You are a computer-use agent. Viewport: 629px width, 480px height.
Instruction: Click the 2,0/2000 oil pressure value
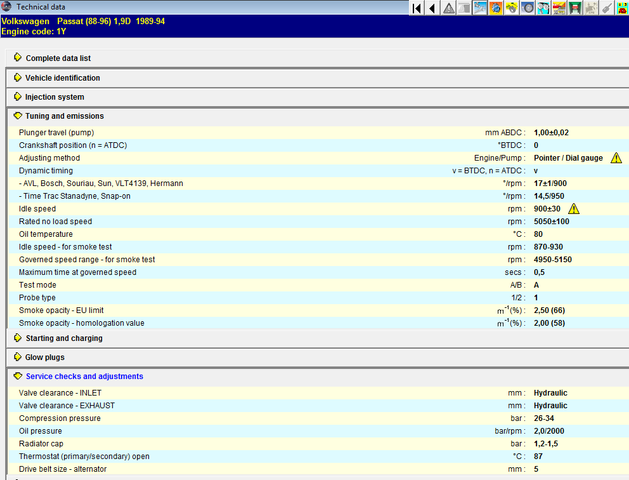(549, 431)
